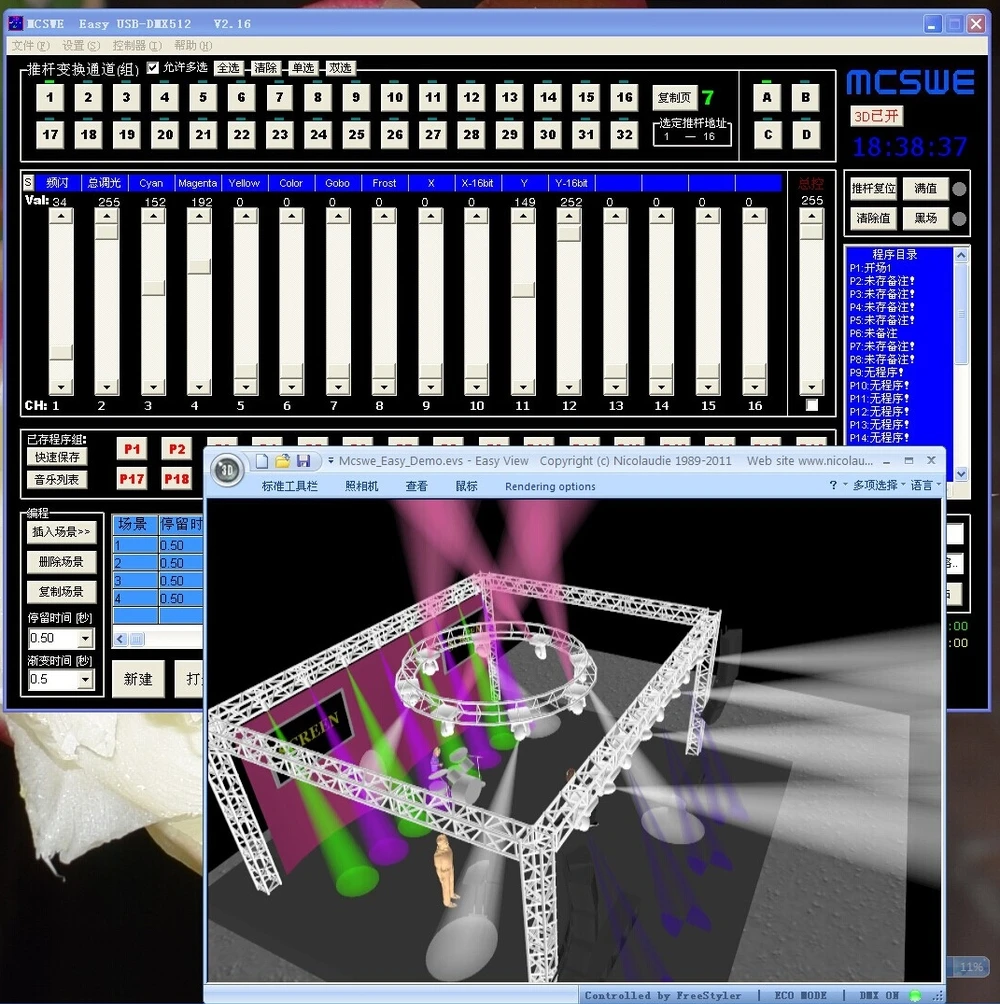
Task: Open the 多项选择 dropdown in Easy View
Action: (x=878, y=485)
